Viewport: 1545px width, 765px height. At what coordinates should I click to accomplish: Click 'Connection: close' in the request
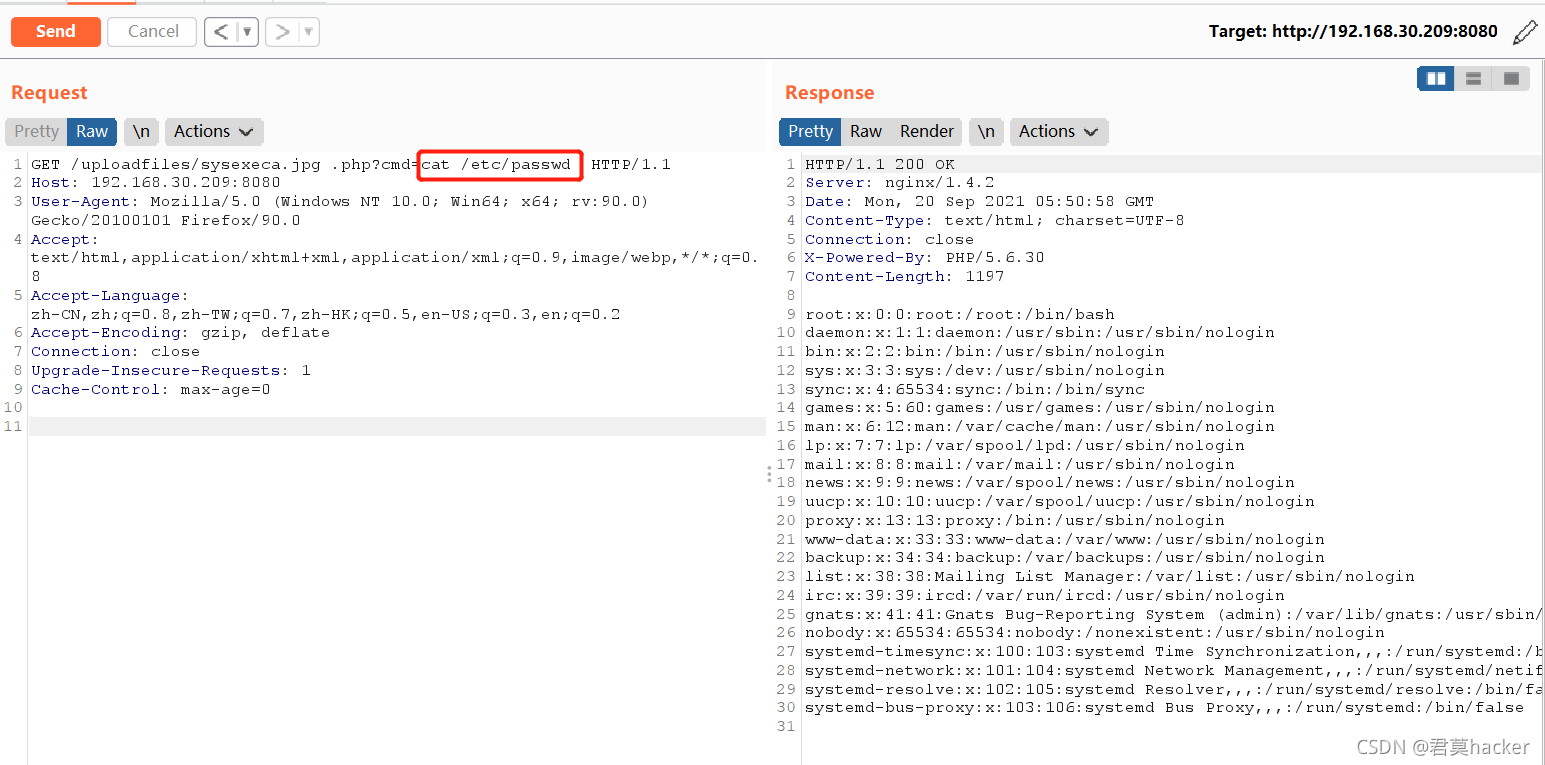[116, 352]
